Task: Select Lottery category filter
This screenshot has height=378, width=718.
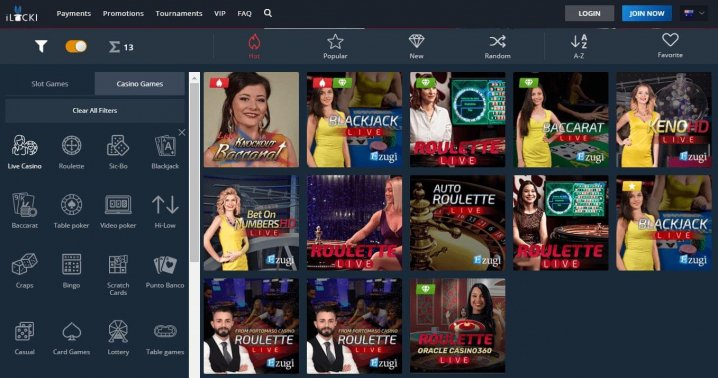Action: pyautogui.click(x=118, y=338)
